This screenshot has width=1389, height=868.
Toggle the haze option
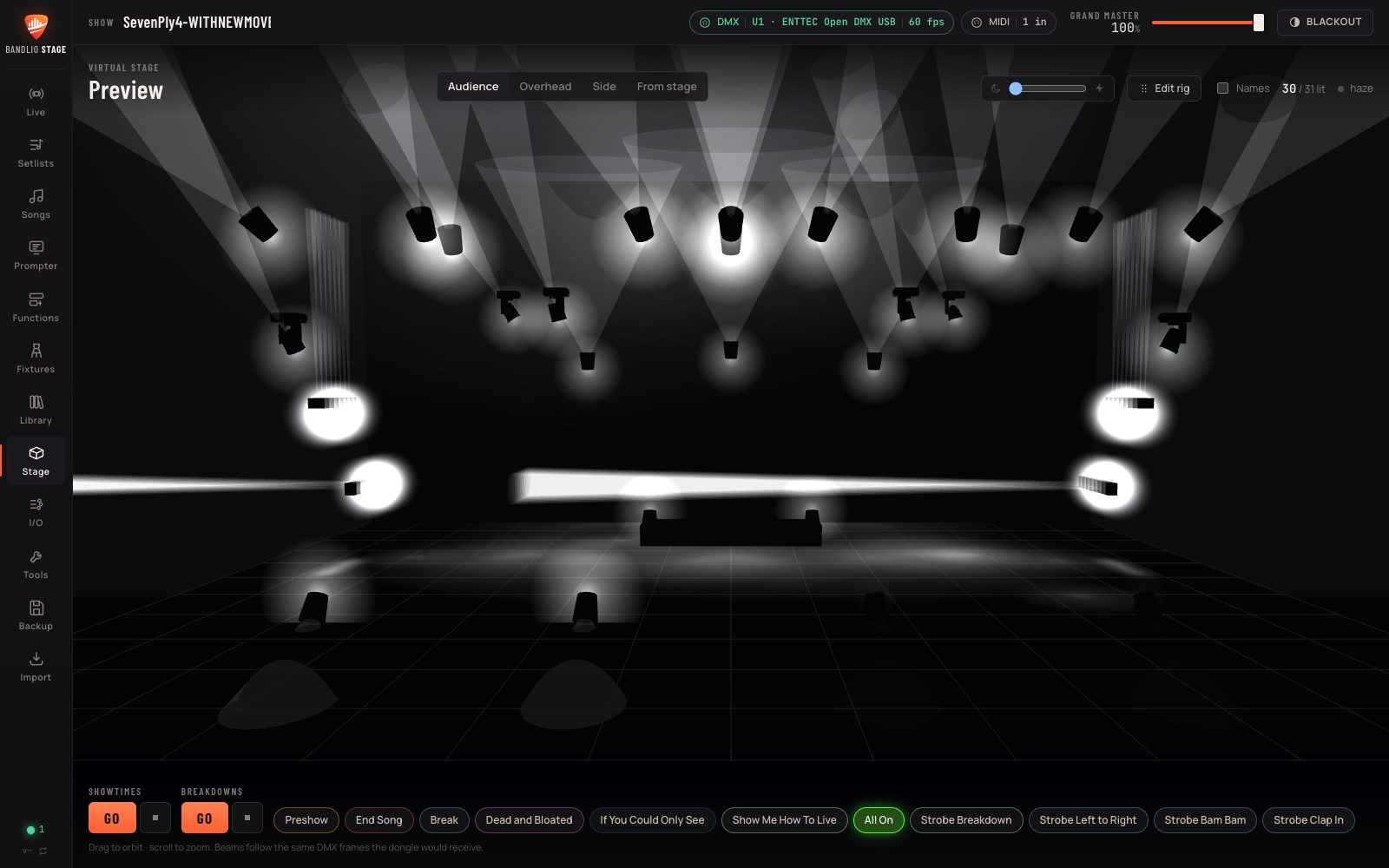click(x=1355, y=89)
